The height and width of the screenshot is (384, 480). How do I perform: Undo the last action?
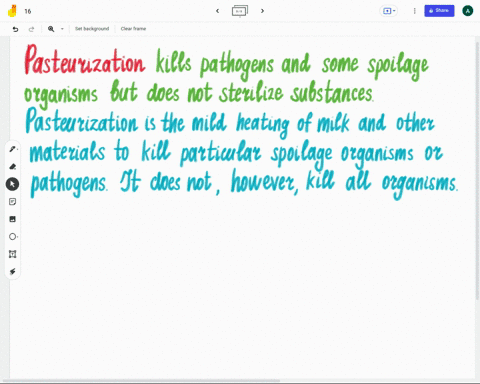pyautogui.click(x=15, y=29)
